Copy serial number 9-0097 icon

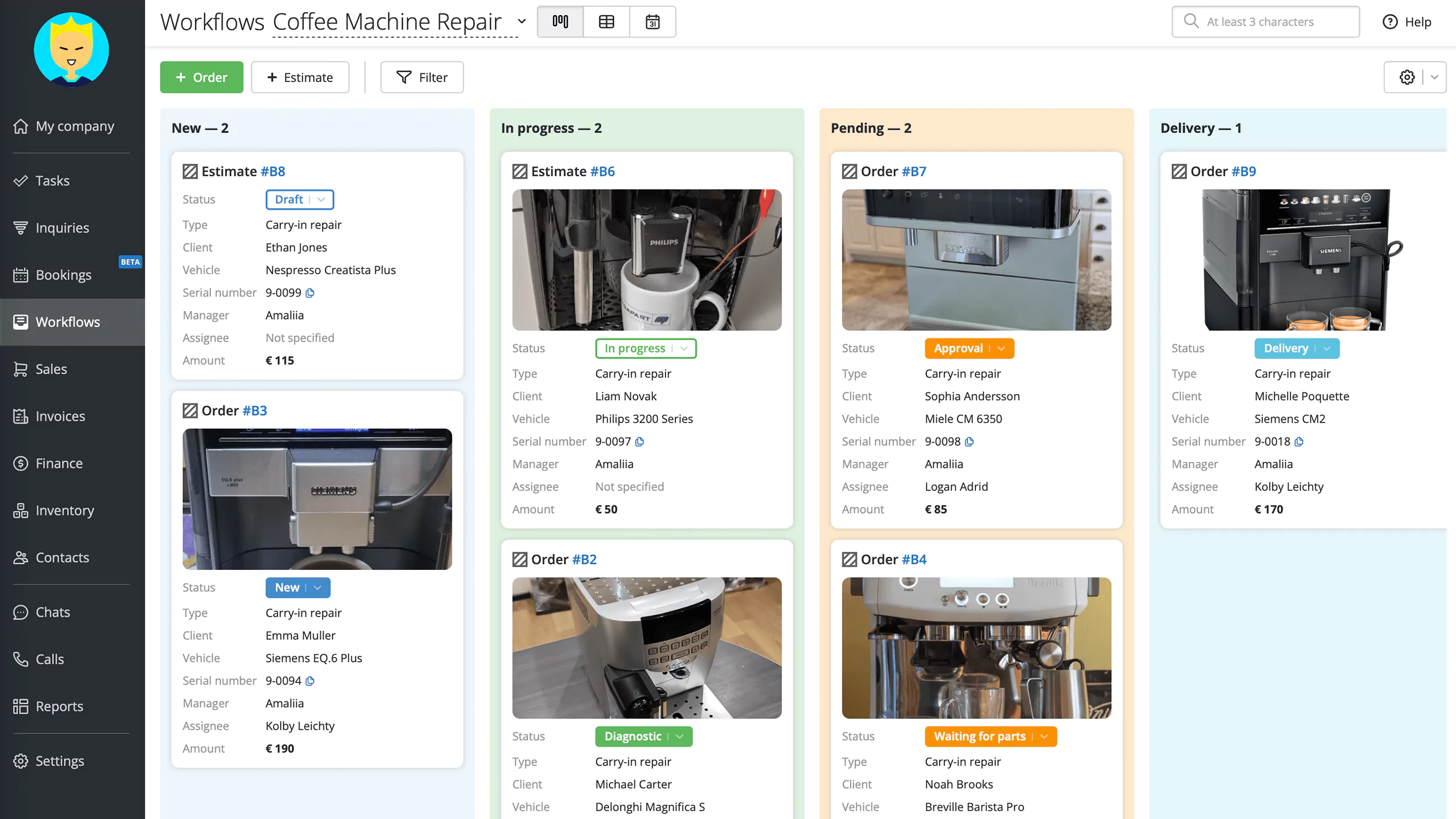pyautogui.click(x=640, y=442)
